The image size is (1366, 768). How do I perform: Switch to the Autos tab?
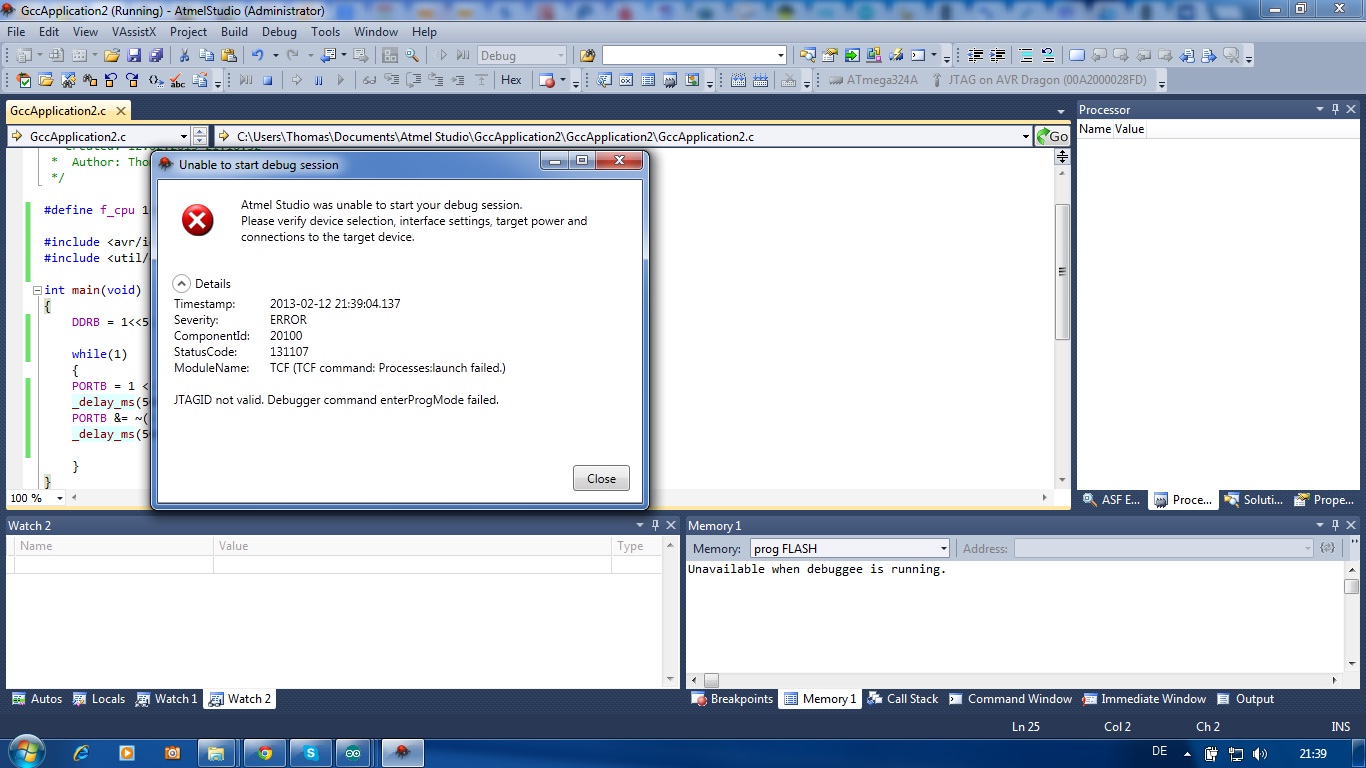click(x=37, y=699)
